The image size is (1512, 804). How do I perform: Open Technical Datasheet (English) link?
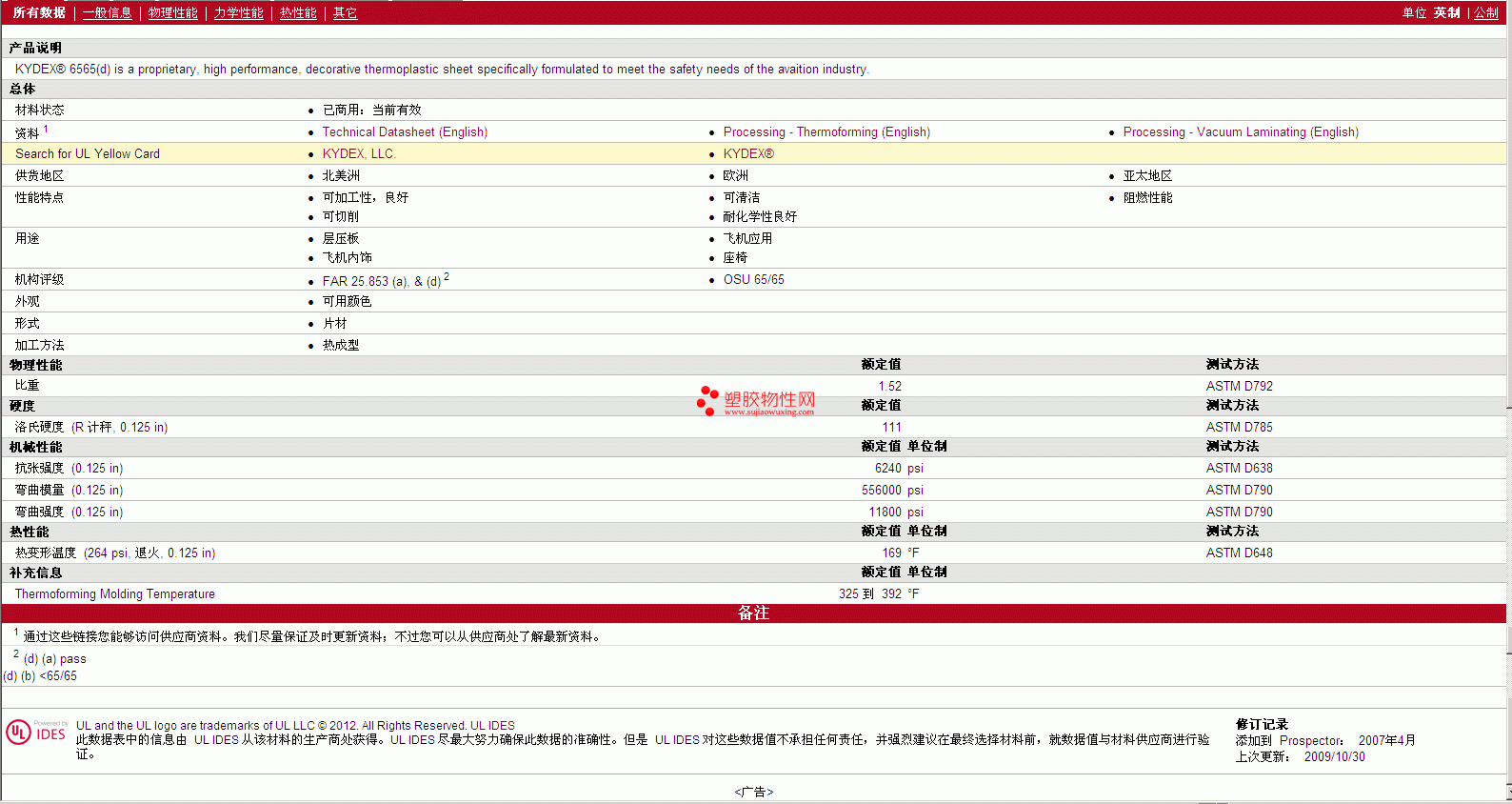pyautogui.click(x=405, y=132)
